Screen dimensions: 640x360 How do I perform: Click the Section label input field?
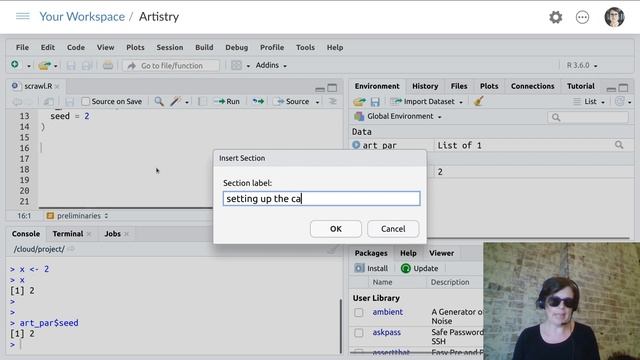click(321, 198)
